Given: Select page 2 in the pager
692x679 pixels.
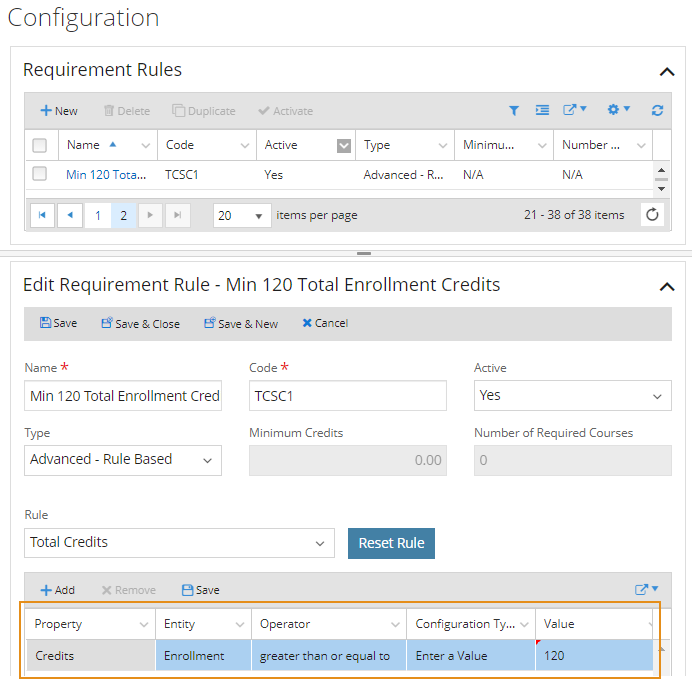Looking at the screenshot, I should click(x=124, y=215).
